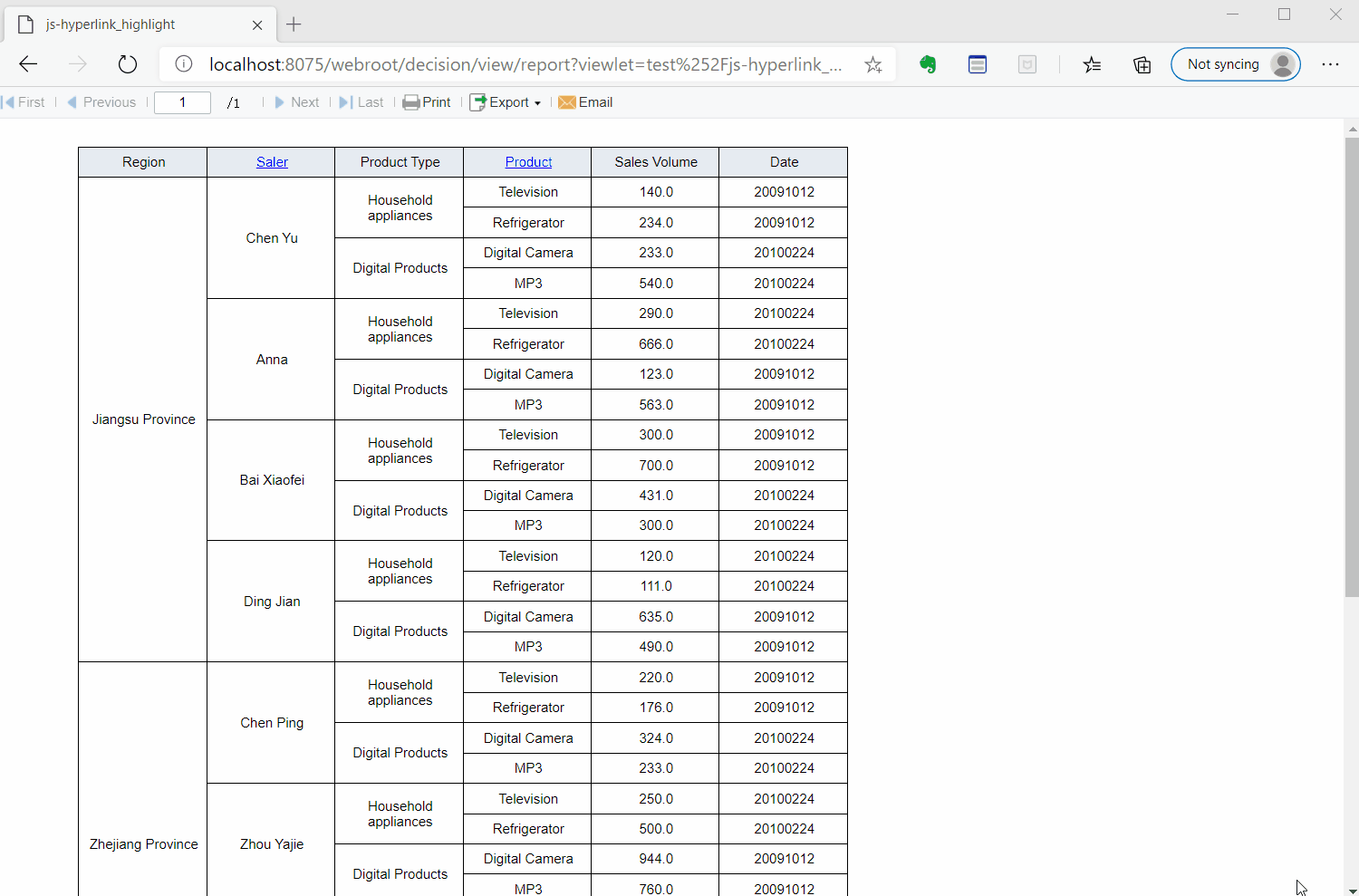Image resolution: width=1359 pixels, height=896 pixels.
Task: Open the Evernote extension
Action: pyautogui.click(x=928, y=64)
